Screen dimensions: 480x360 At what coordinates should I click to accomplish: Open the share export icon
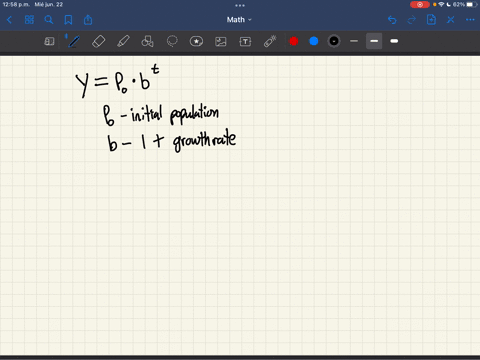[x=88, y=20]
